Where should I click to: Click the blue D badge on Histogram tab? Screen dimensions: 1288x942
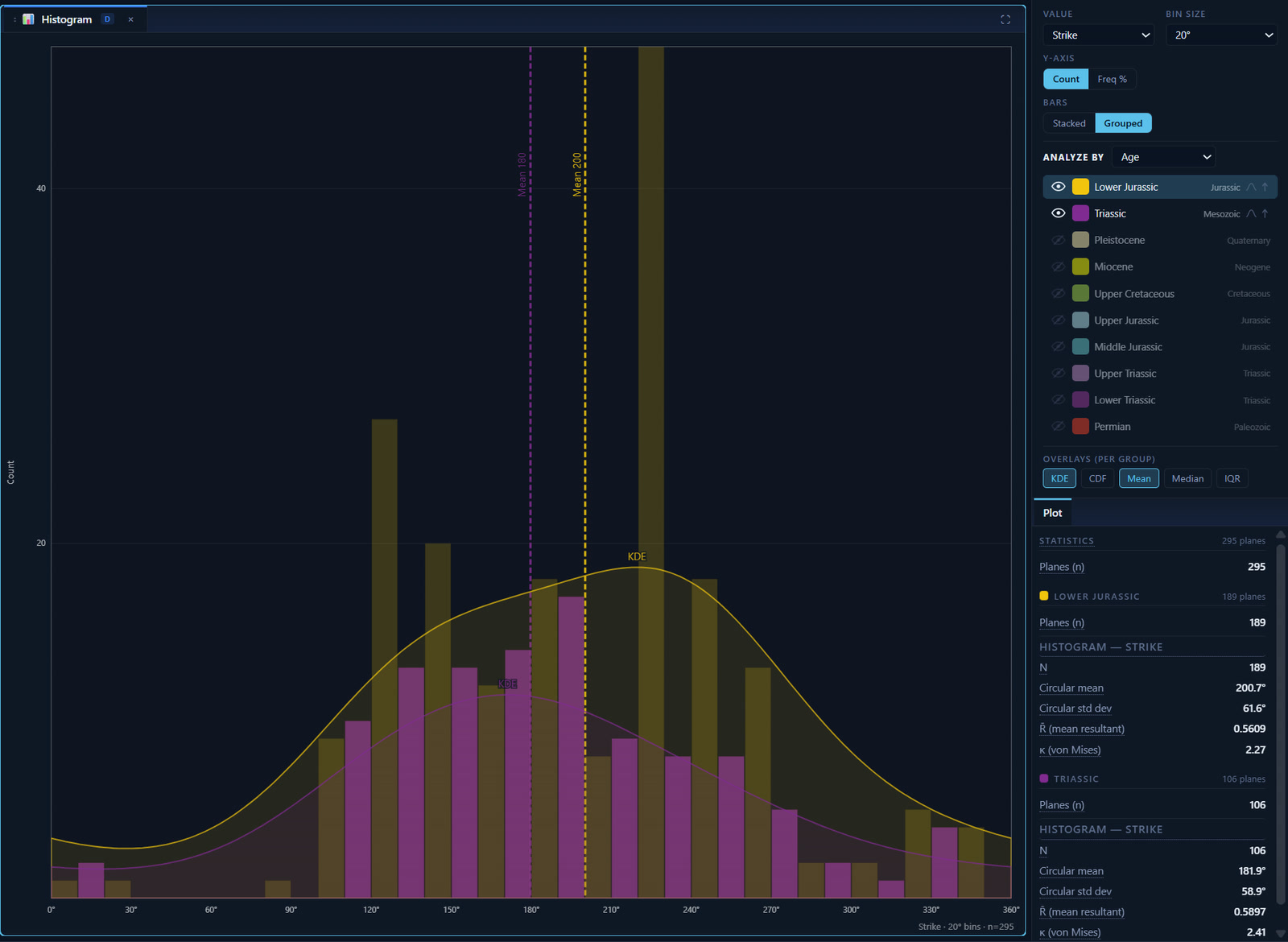pyautogui.click(x=107, y=19)
